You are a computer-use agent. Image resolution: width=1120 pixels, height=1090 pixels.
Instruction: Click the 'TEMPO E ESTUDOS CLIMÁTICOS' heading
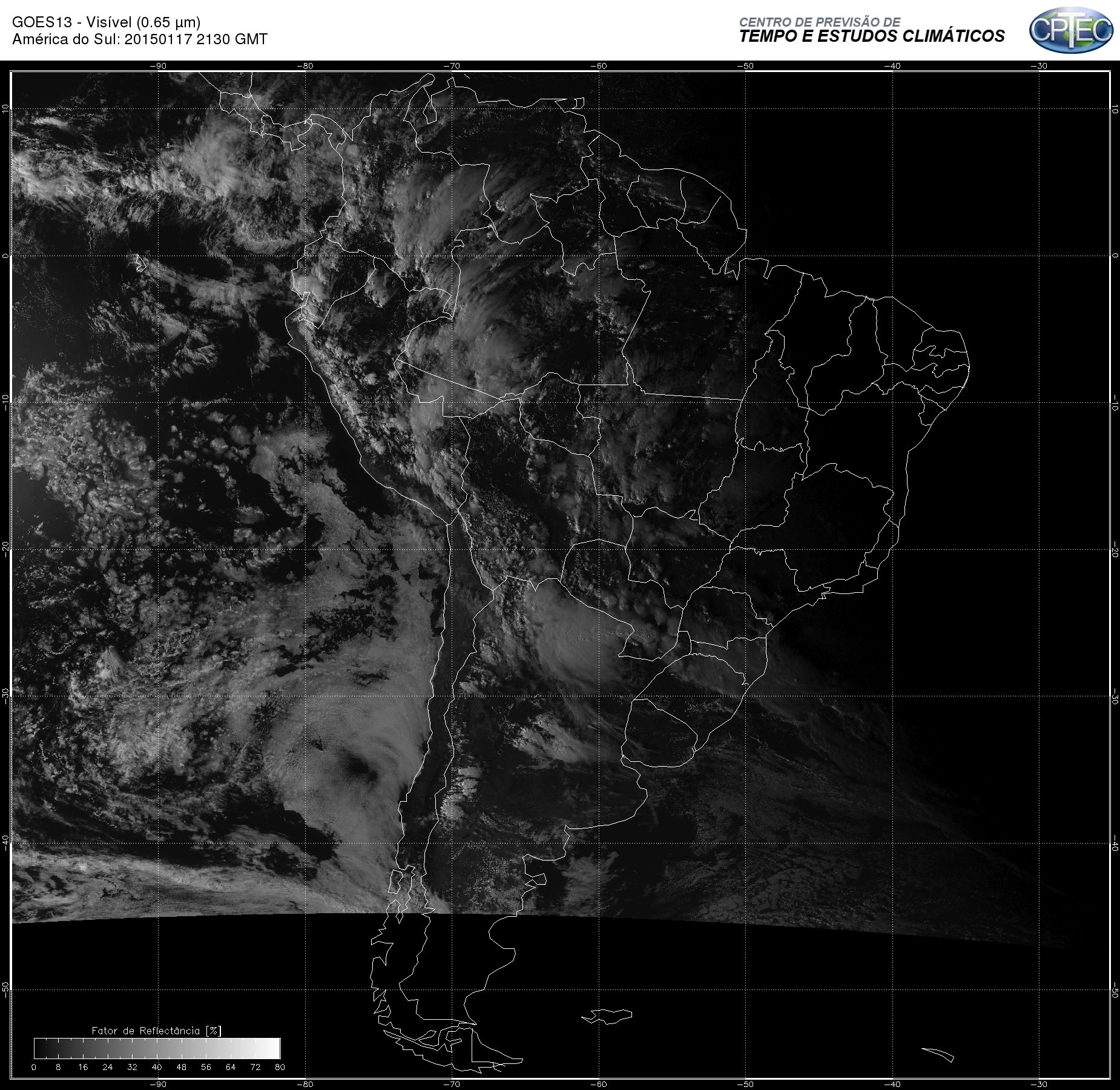[x=872, y=37]
